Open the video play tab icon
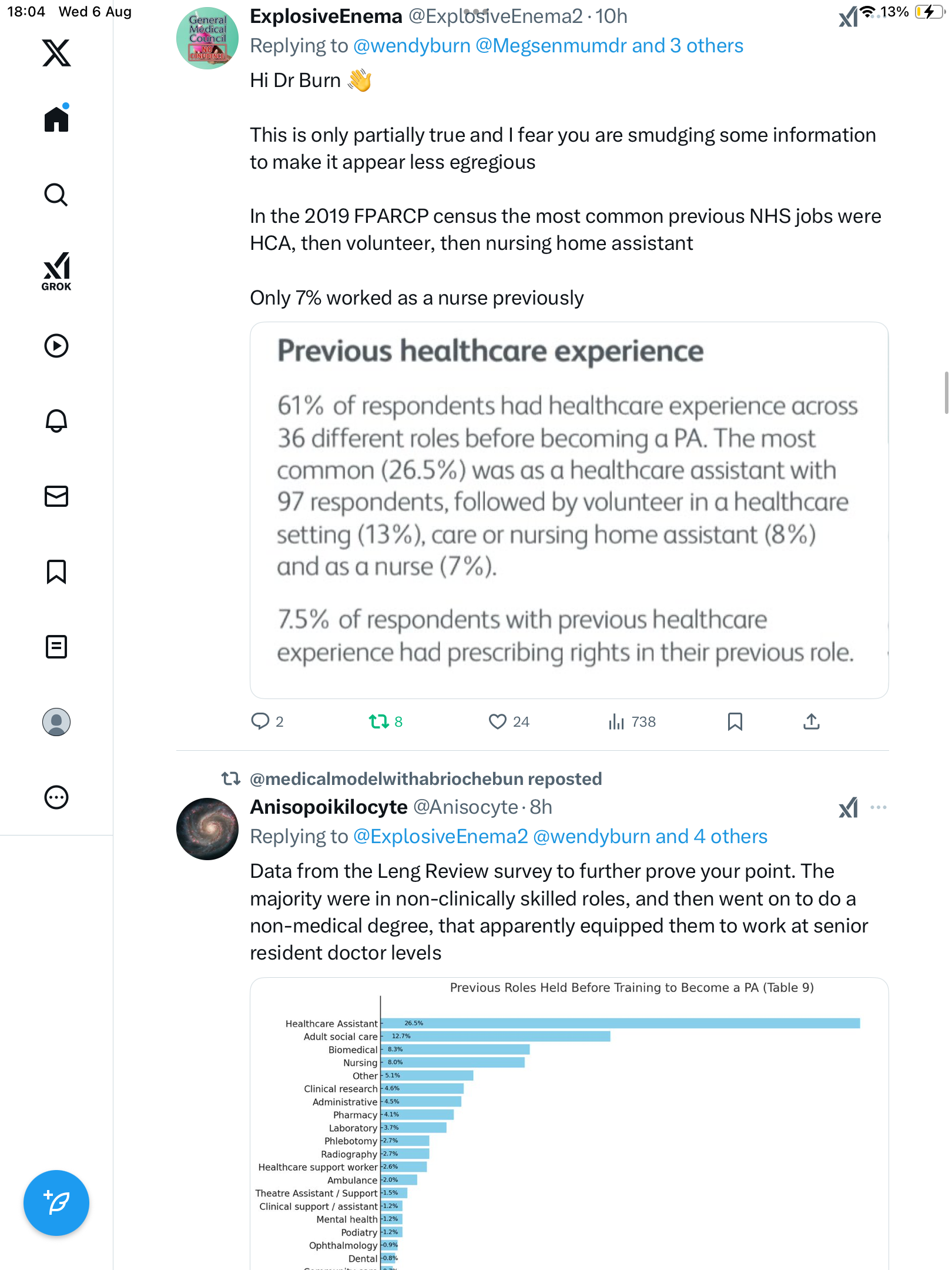 click(x=56, y=346)
